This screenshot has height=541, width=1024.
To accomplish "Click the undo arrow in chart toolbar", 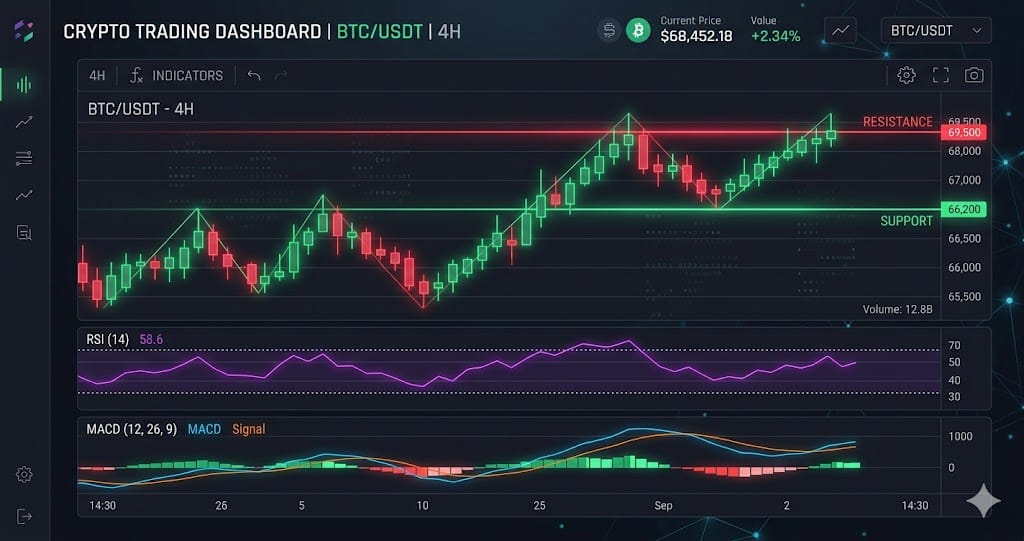I will point(254,76).
